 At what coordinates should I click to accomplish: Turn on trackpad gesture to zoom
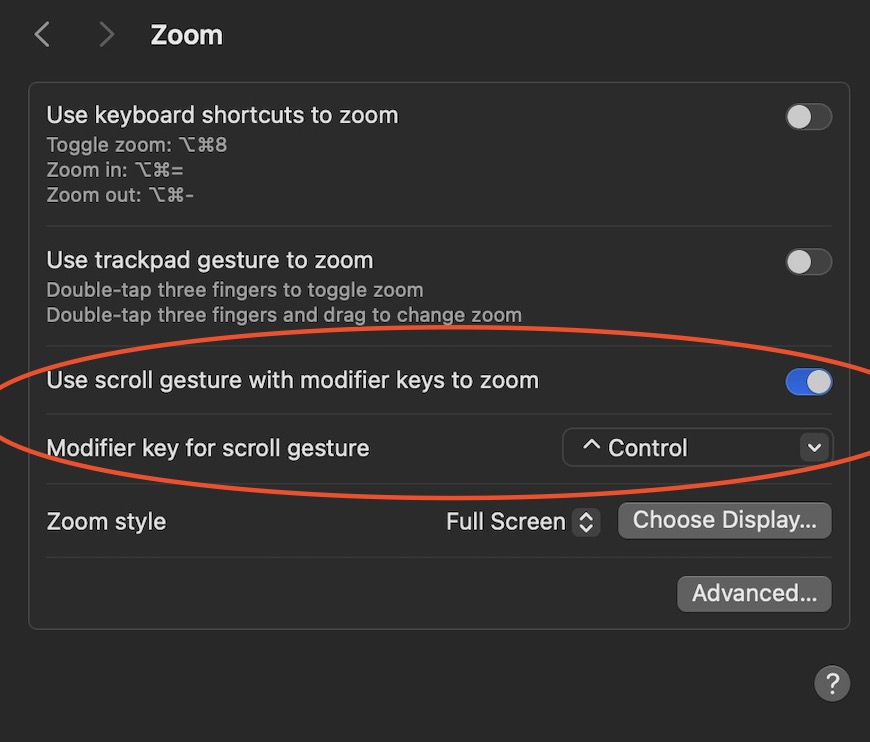coord(808,261)
